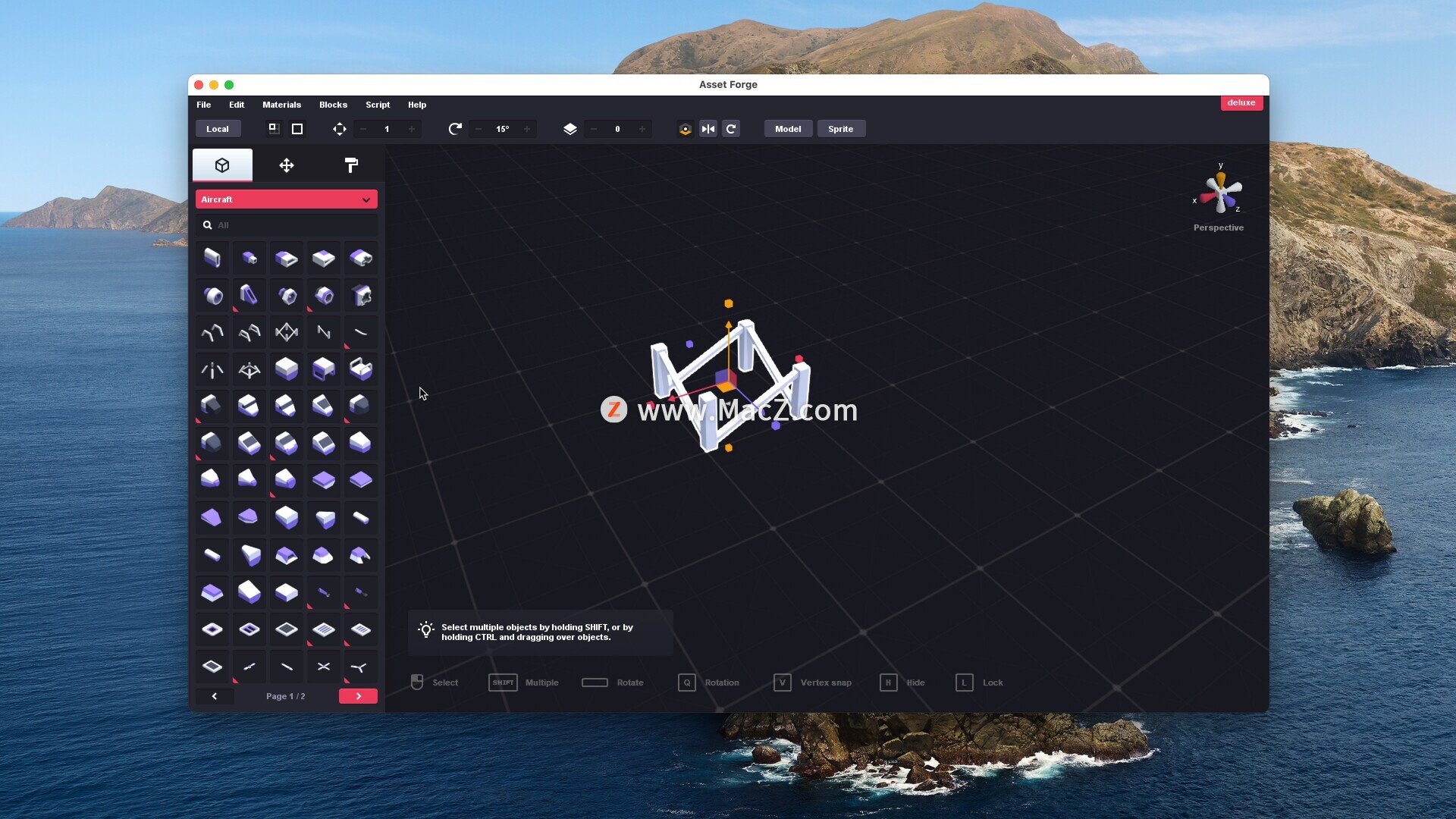The image size is (1456, 819).
Task: Click the mirror/flip icon in toolbar
Action: point(708,129)
